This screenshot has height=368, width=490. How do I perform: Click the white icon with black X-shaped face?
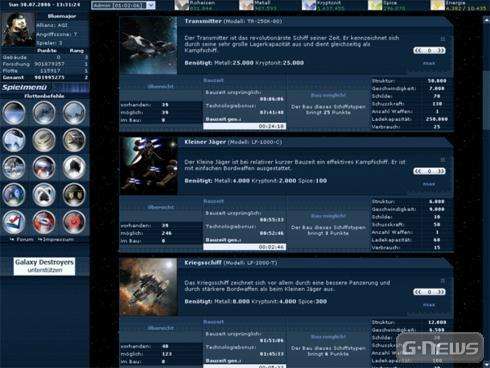point(44,195)
